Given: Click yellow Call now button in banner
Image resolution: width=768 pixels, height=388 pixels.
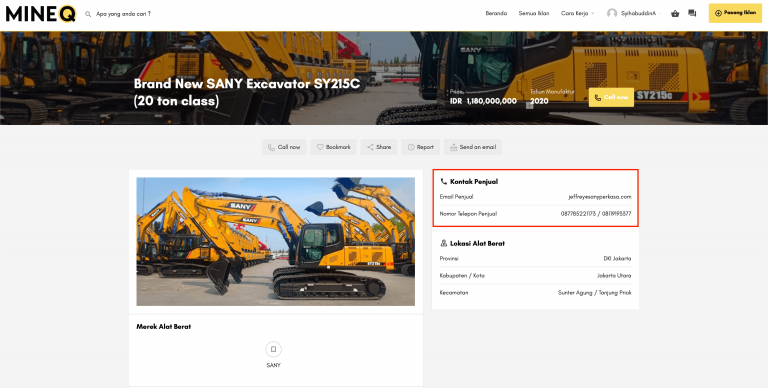Looking at the screenshot, I should point(611,97).
